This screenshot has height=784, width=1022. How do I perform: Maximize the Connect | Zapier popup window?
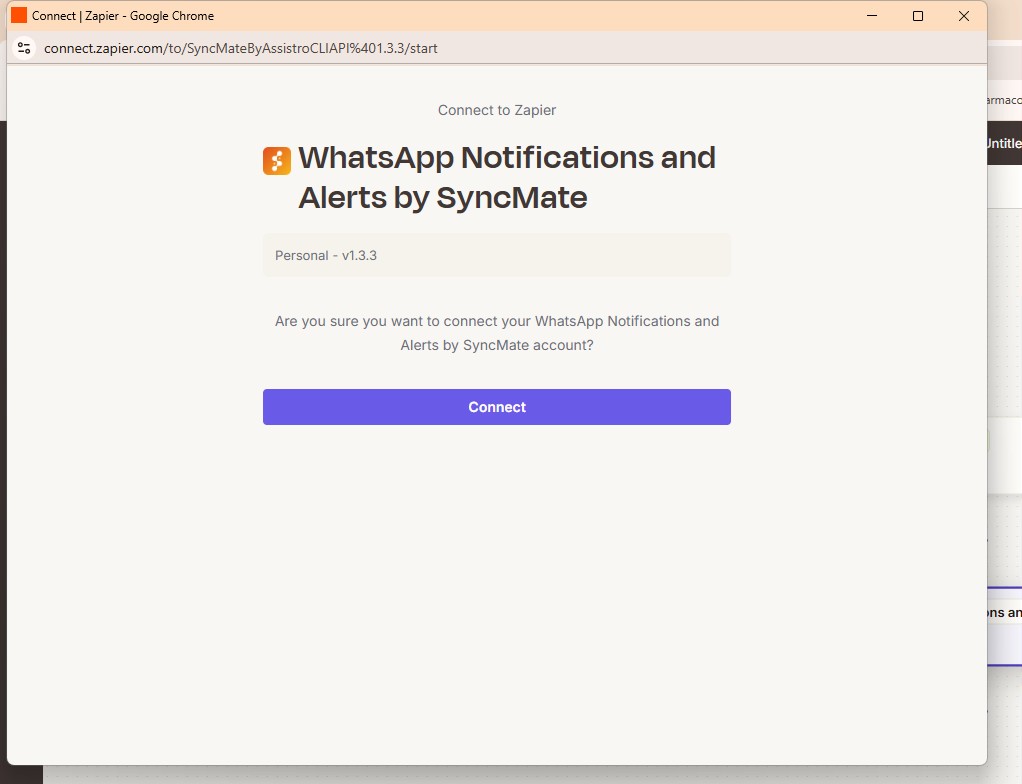[918, 16]
